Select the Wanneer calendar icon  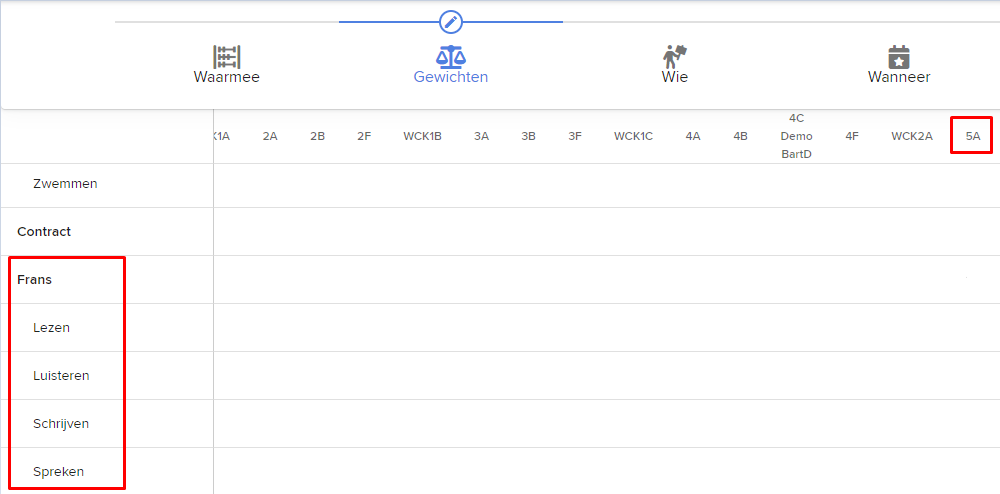click(x=899, y=57)
